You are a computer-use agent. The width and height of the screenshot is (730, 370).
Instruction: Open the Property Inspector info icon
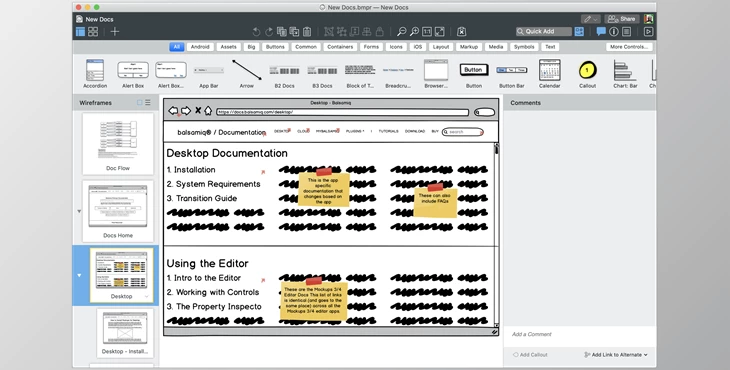(x=614, y=32)
